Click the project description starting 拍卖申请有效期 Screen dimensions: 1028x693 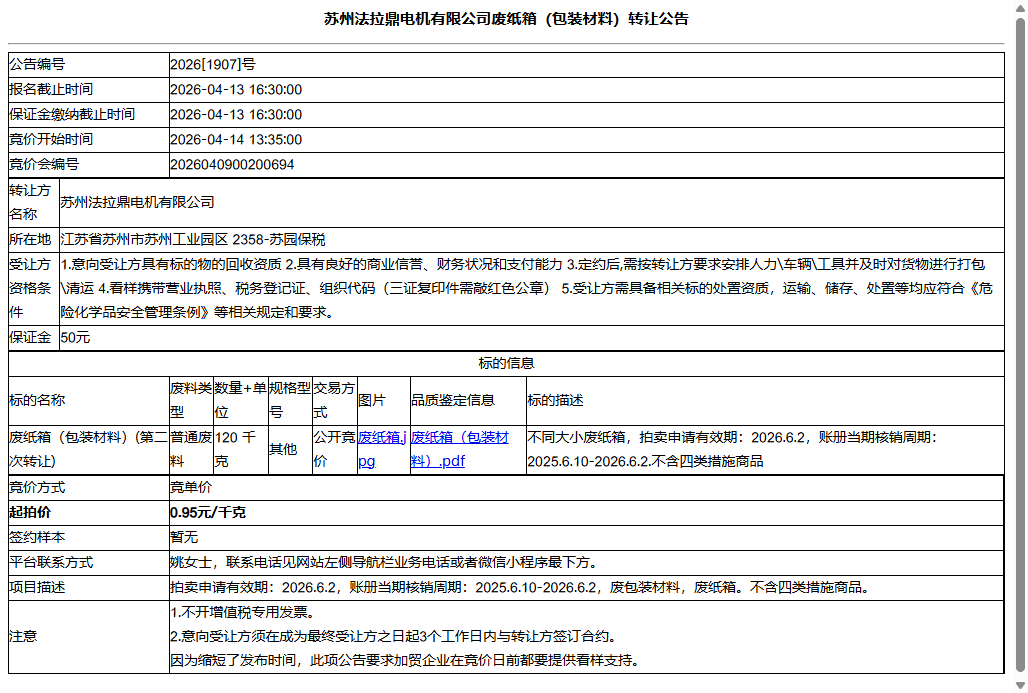pyautogui.click(x=523, y=587)
